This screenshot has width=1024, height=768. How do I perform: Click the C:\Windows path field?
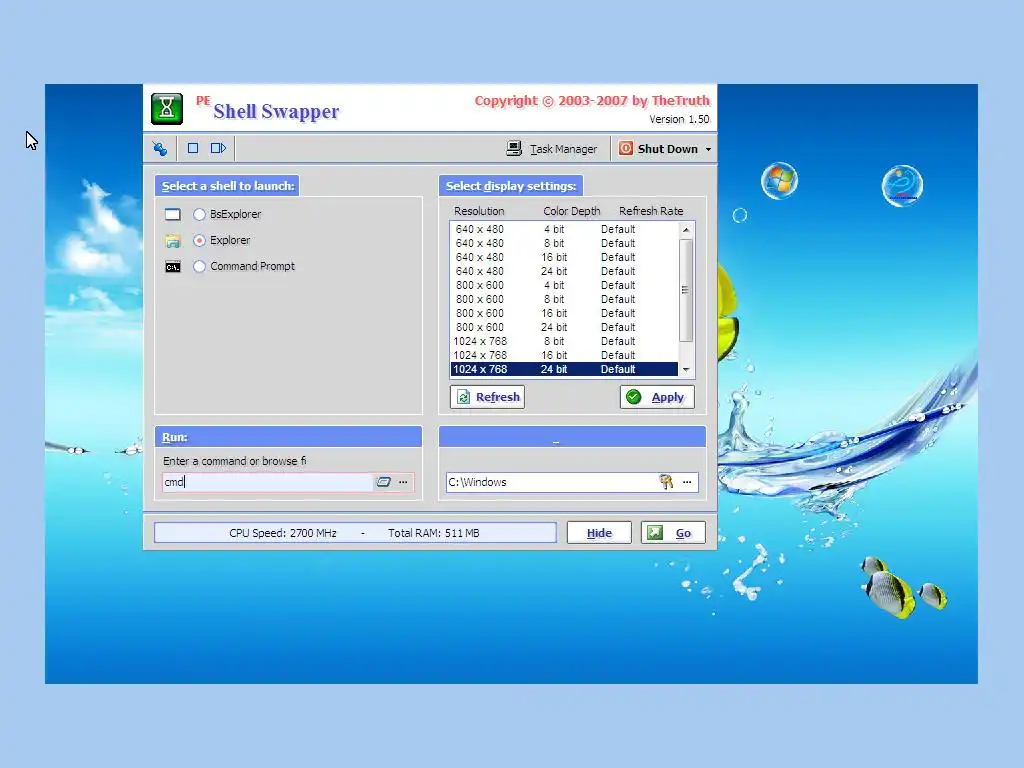coord(552,482)
